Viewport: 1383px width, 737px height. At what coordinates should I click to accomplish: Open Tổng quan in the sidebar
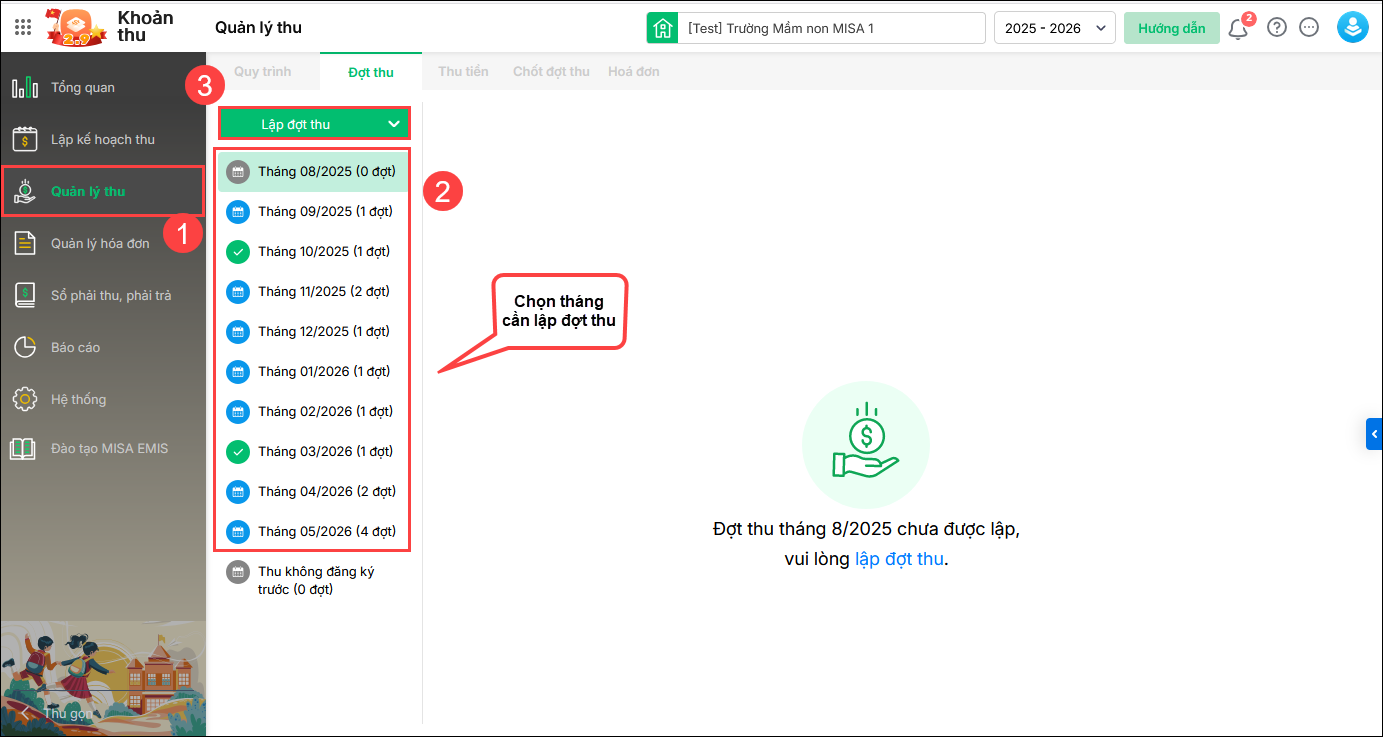103,87
